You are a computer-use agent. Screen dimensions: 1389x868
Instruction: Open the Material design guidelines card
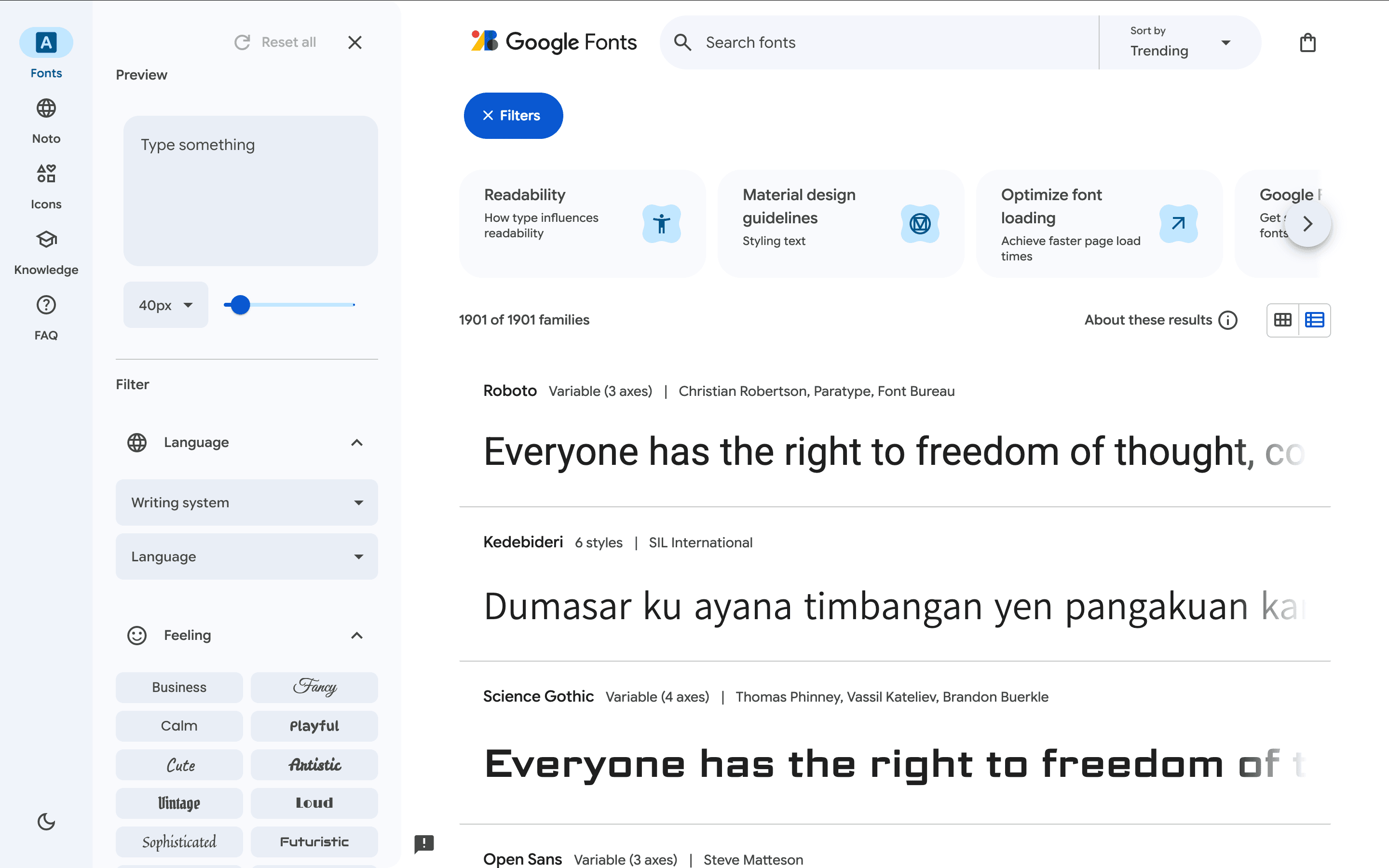tap(840, 223)
